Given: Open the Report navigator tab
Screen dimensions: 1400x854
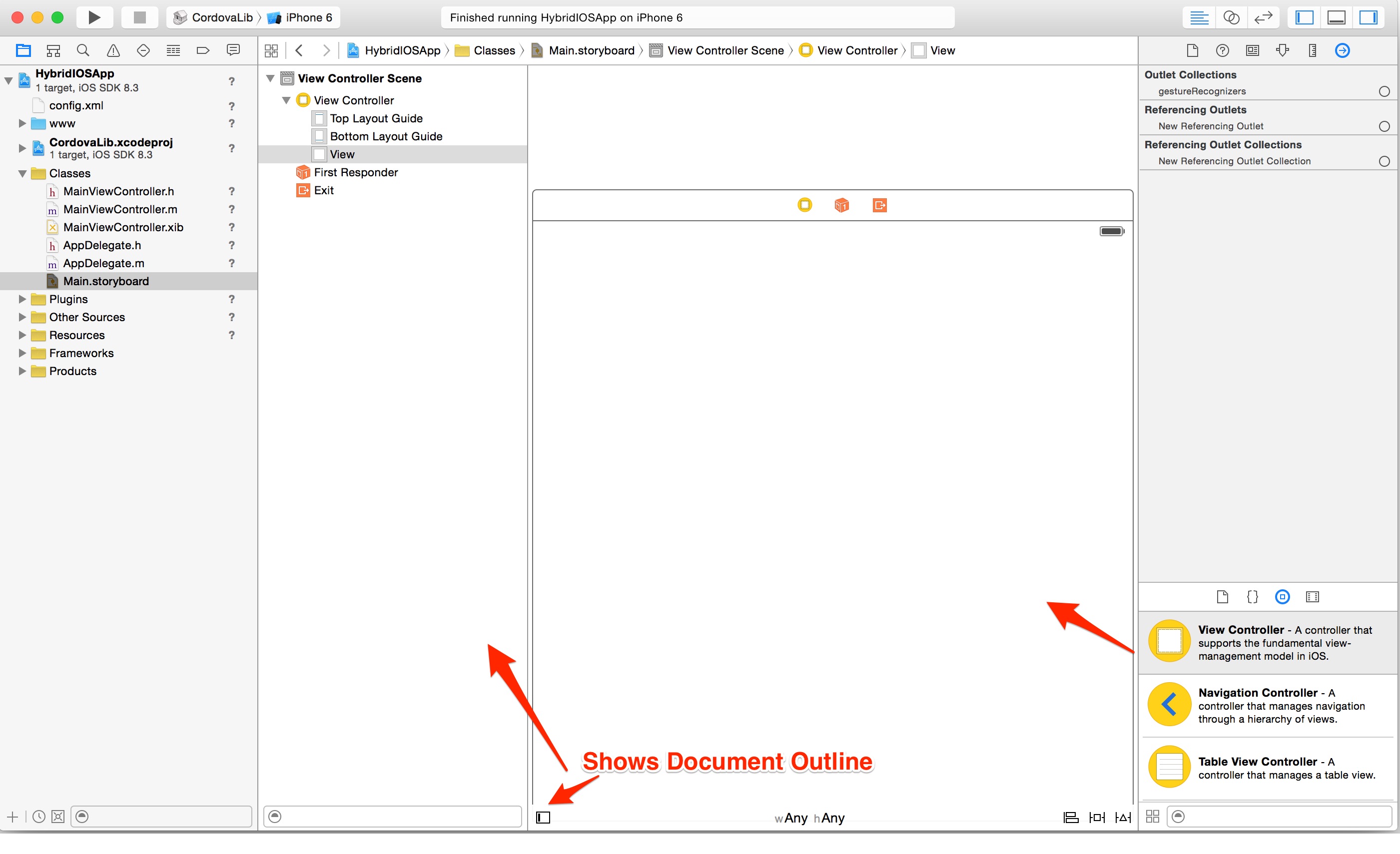Looking at the screenshot, I should coord(233,50).
